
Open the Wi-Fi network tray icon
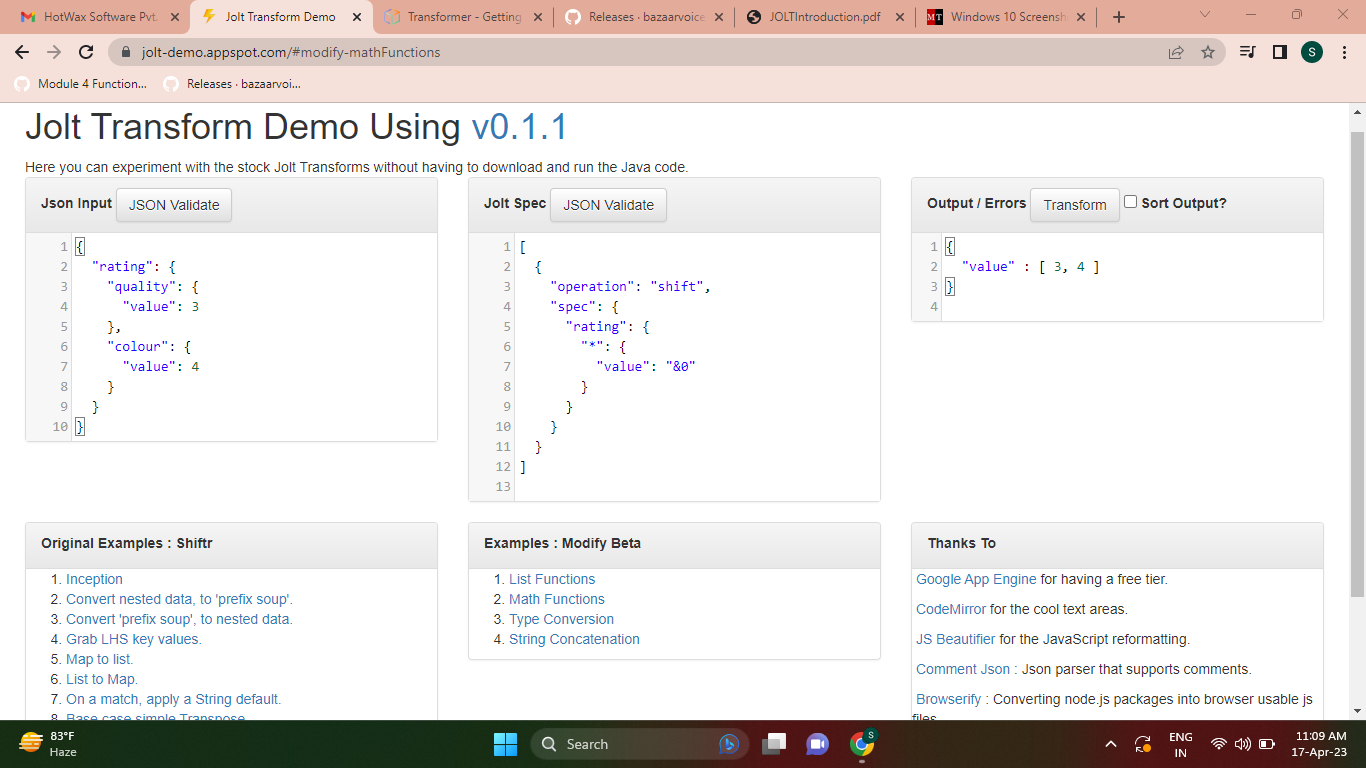click(x=1218, y=744)
